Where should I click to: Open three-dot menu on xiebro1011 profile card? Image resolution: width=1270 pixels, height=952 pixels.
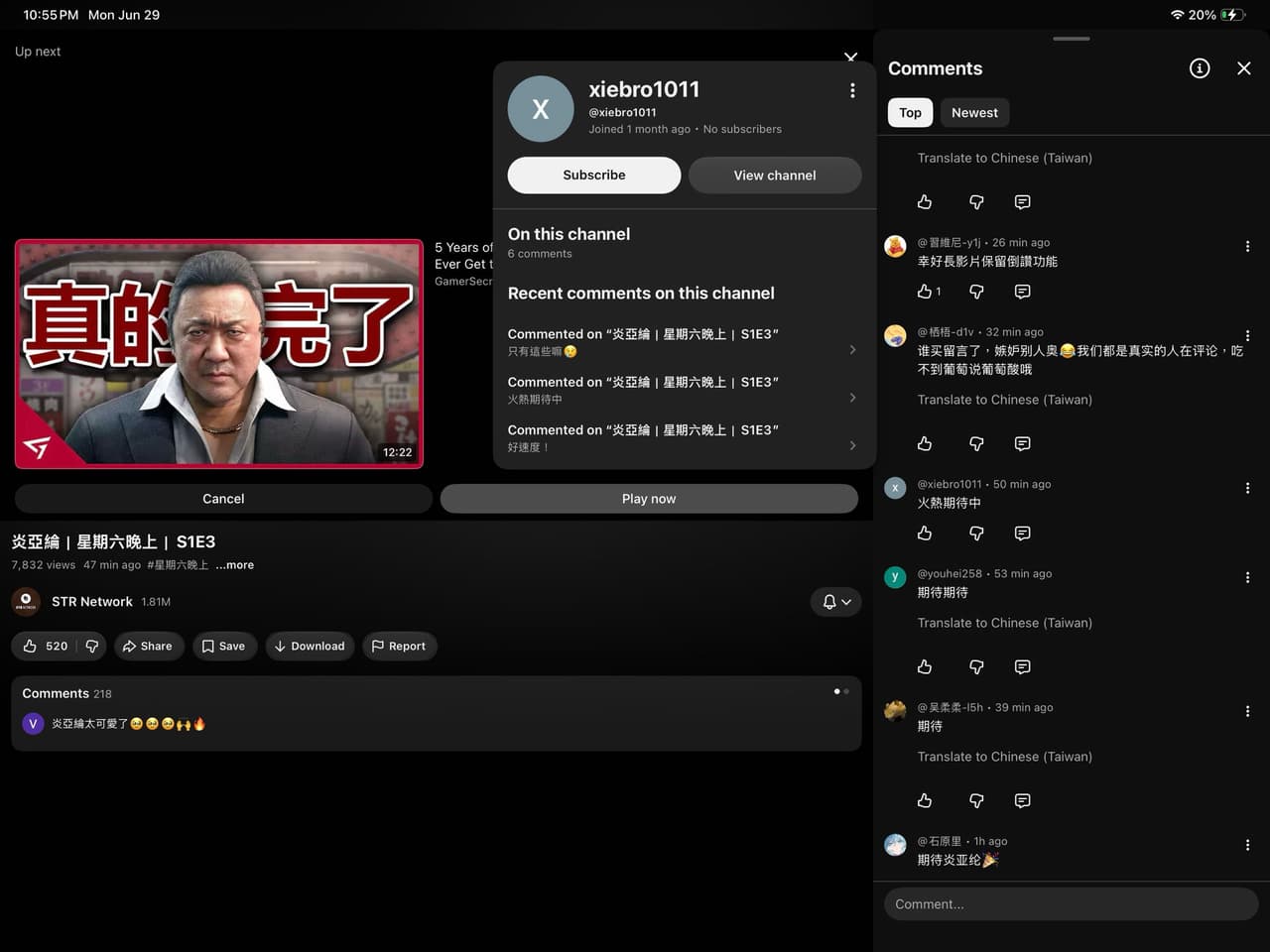852,90
